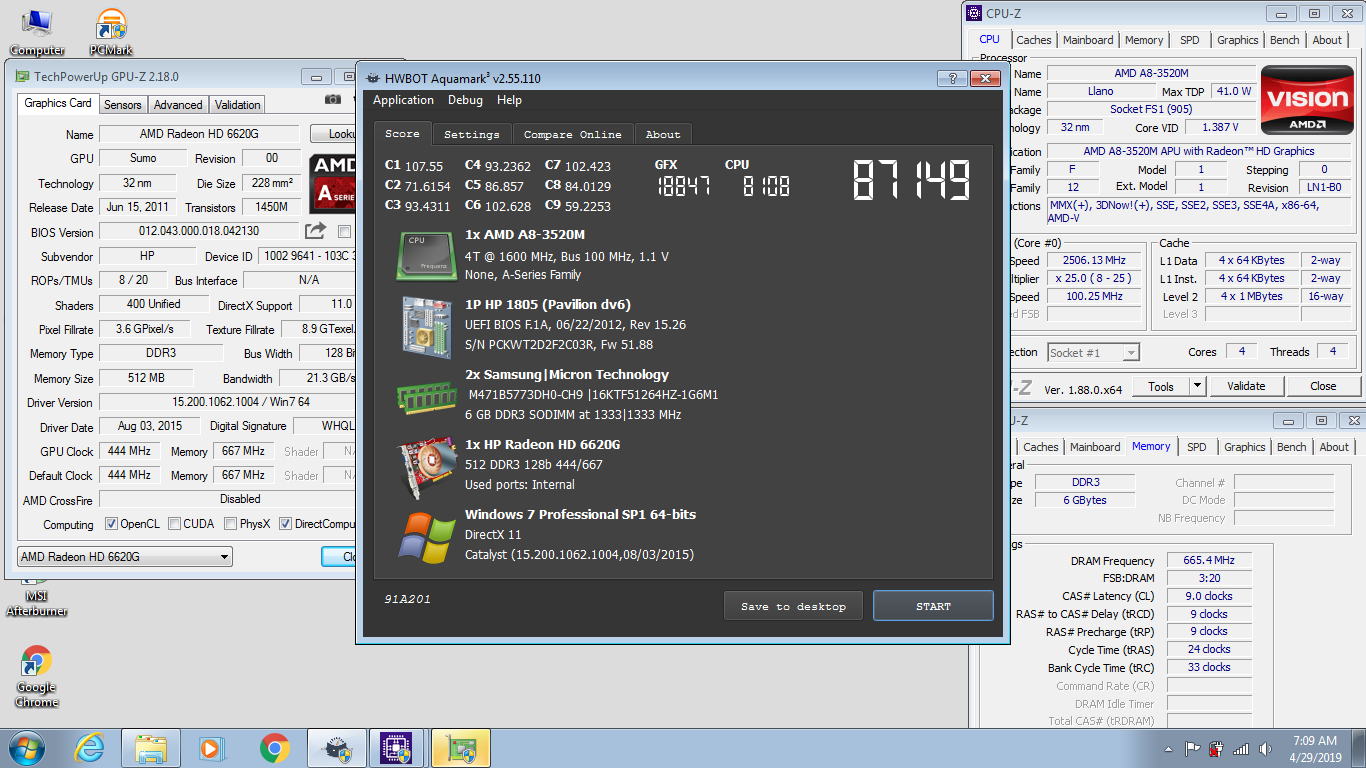Click the Windows logo icon in Aquamark

click(426, 538)
